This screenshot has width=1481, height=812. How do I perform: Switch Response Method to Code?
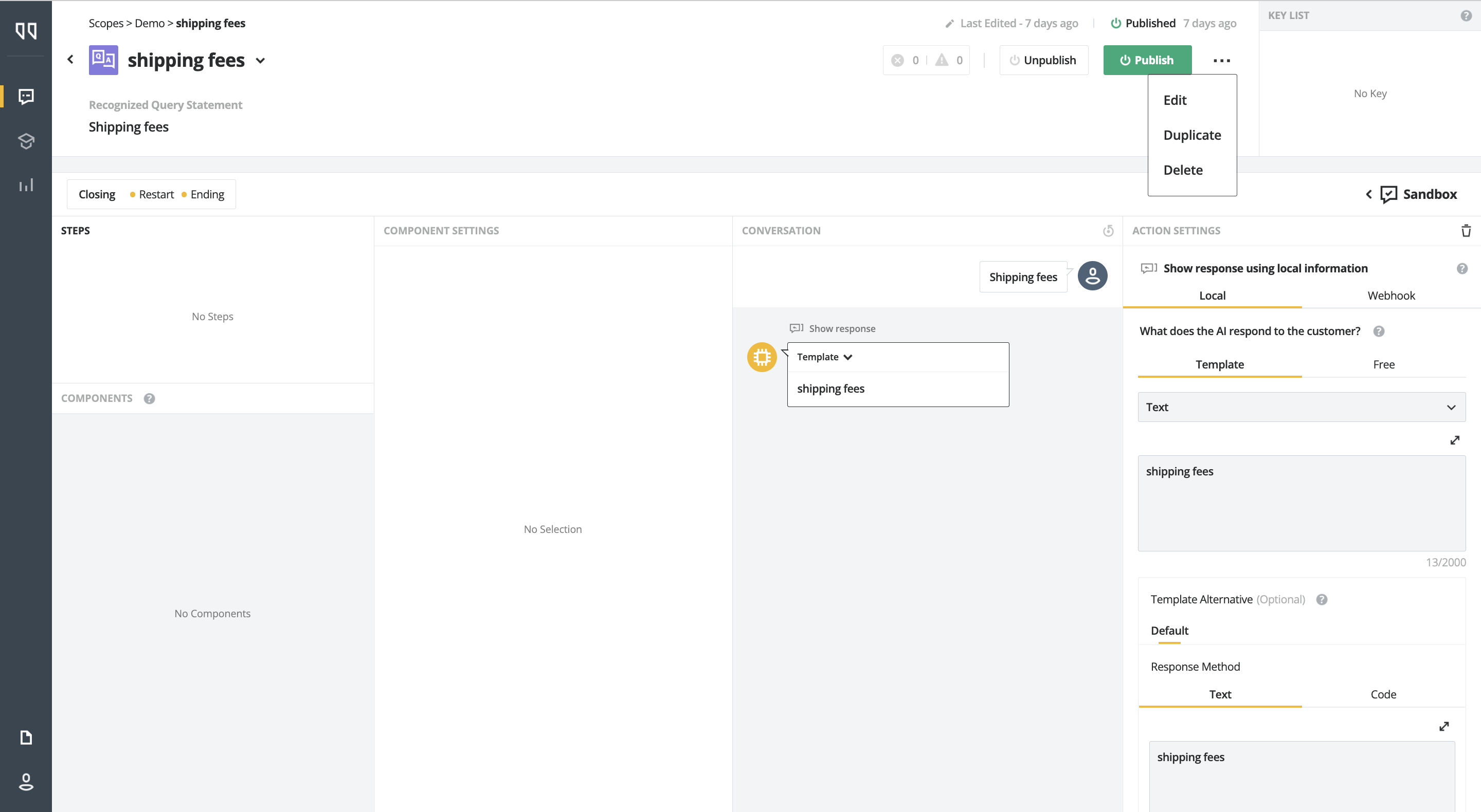point(1383,694)
